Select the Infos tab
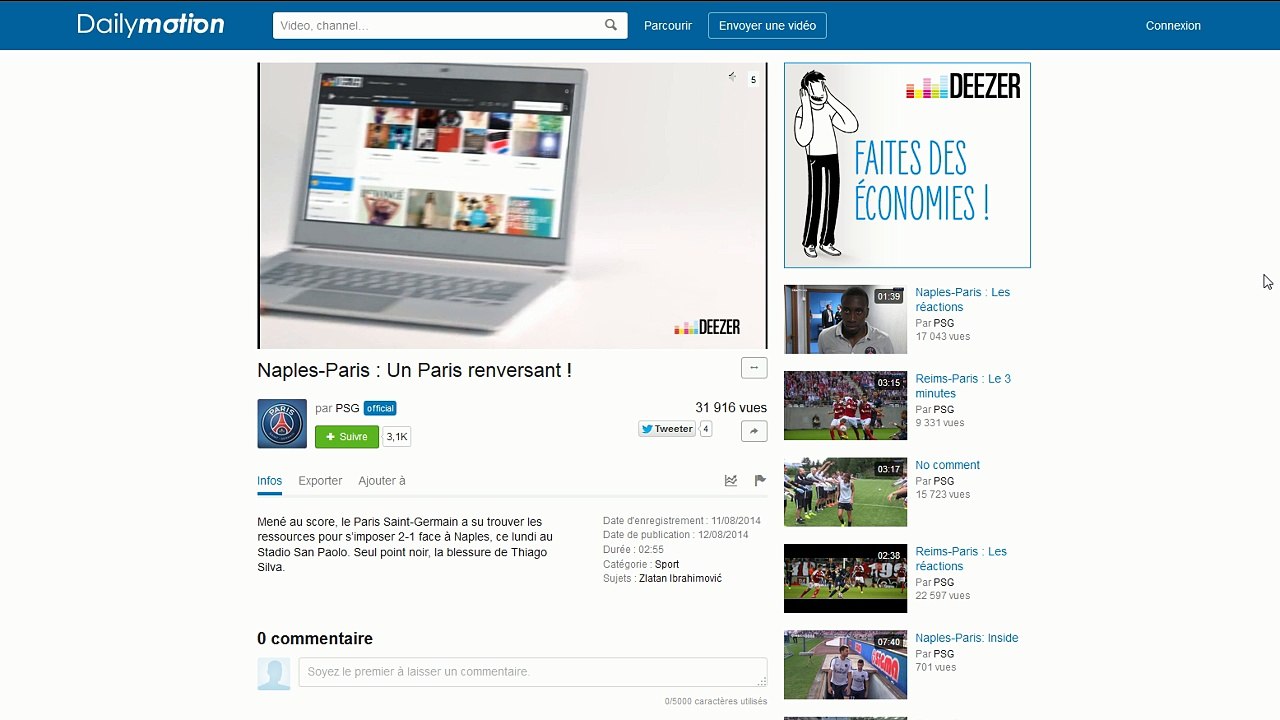This screenshot has width=1280, height=720. click(x=270, y=481)
